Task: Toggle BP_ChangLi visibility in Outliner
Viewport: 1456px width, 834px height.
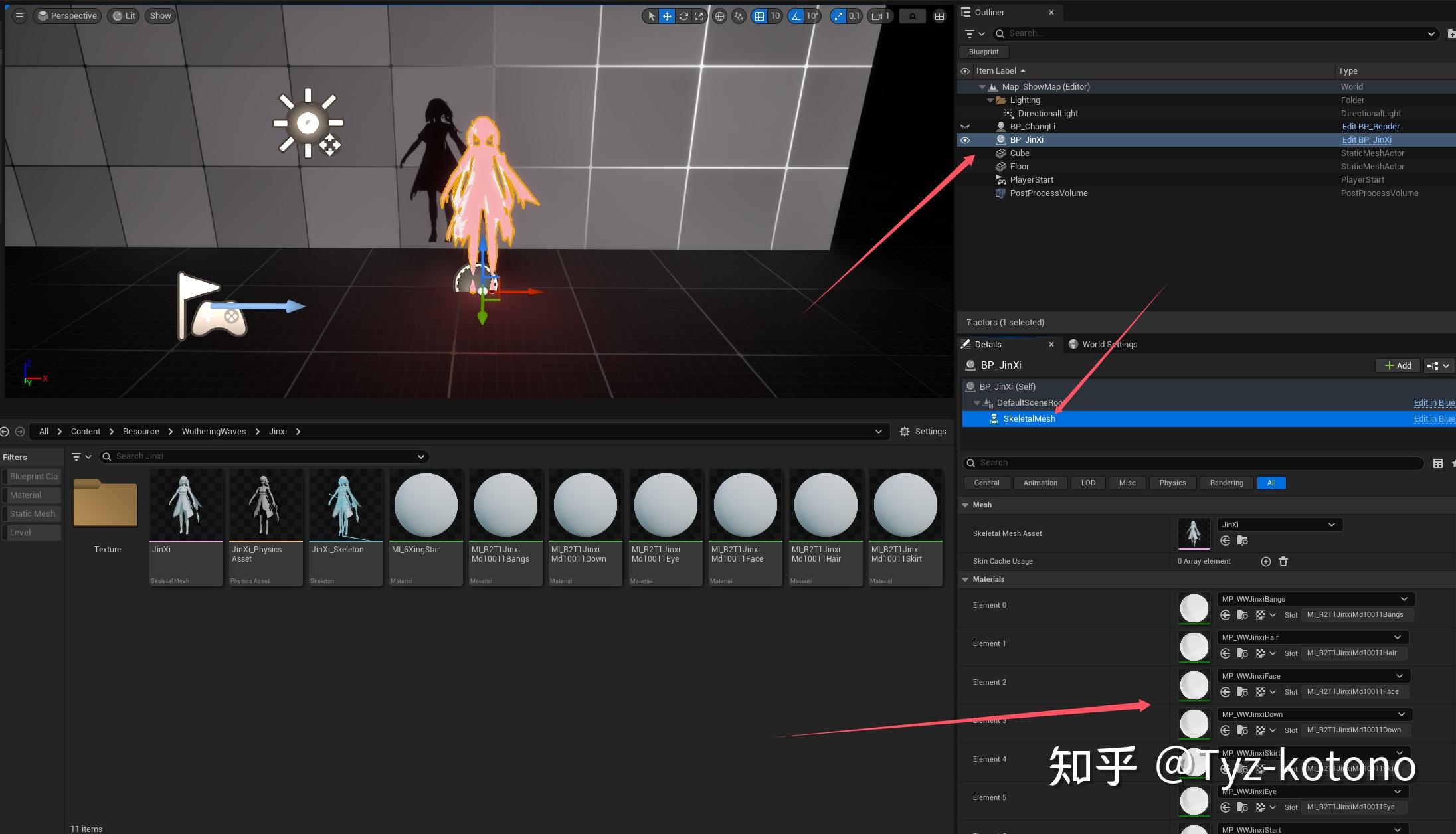Action: [x=966, y=126]
